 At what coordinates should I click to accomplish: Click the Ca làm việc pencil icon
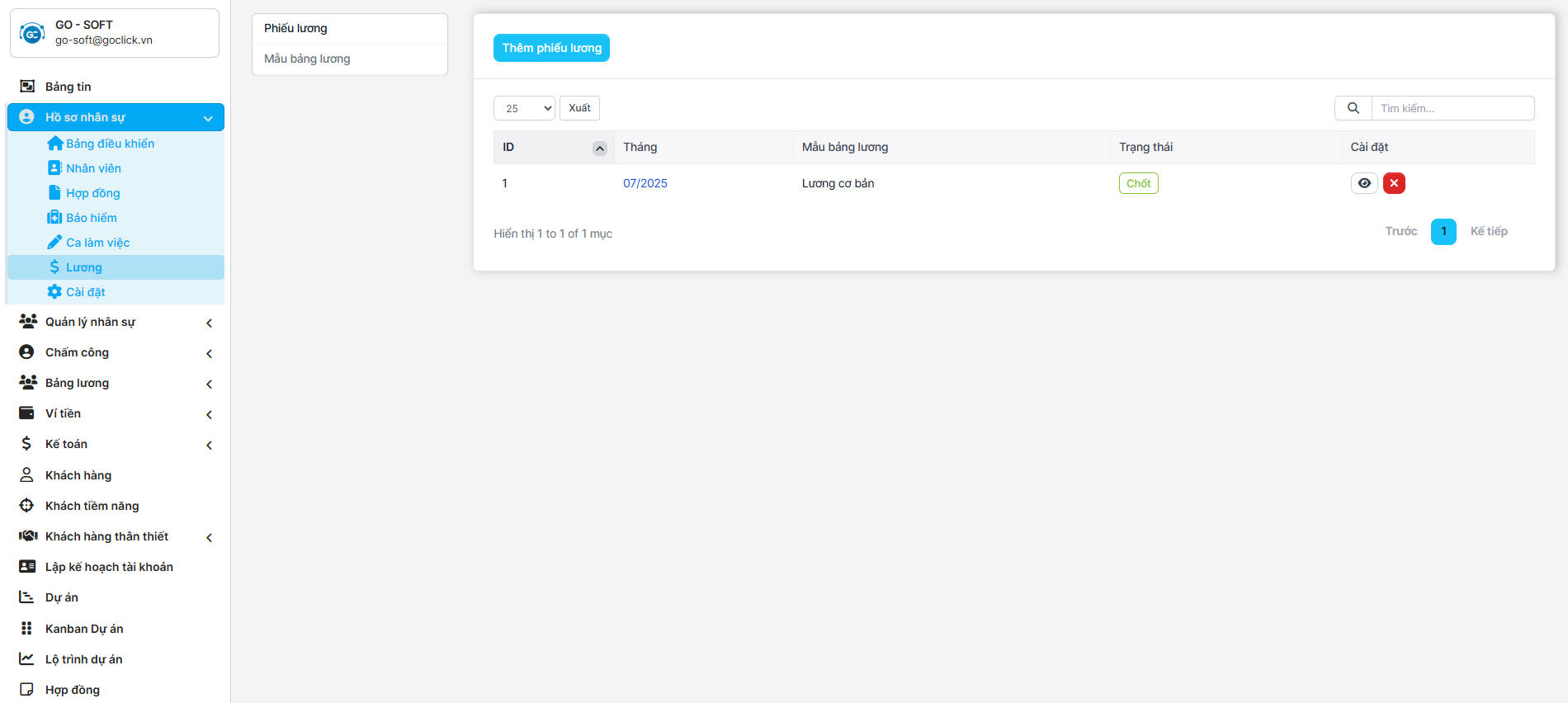point(54,243)
